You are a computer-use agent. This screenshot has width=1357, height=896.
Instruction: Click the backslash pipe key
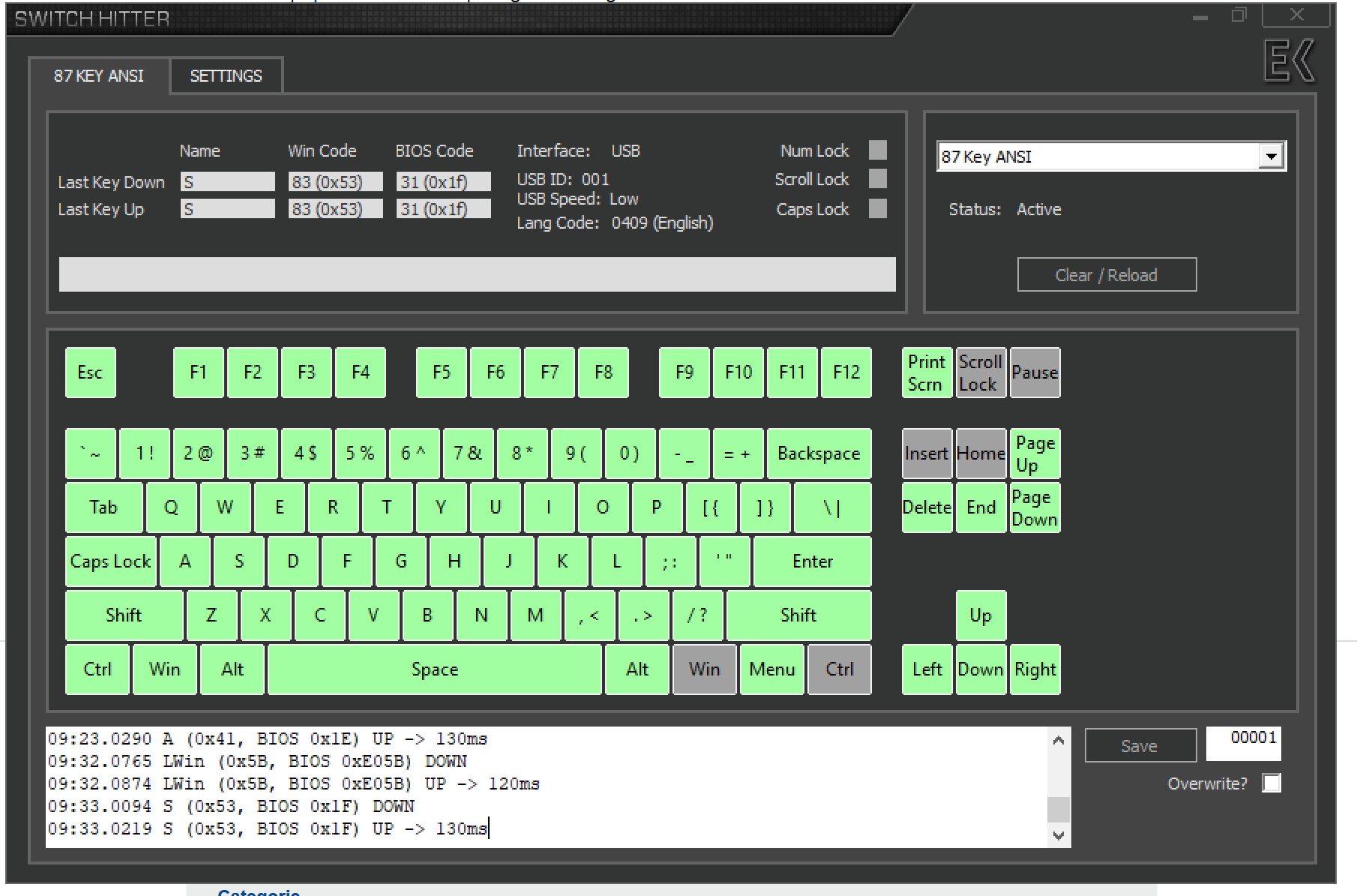coord(833,508)
